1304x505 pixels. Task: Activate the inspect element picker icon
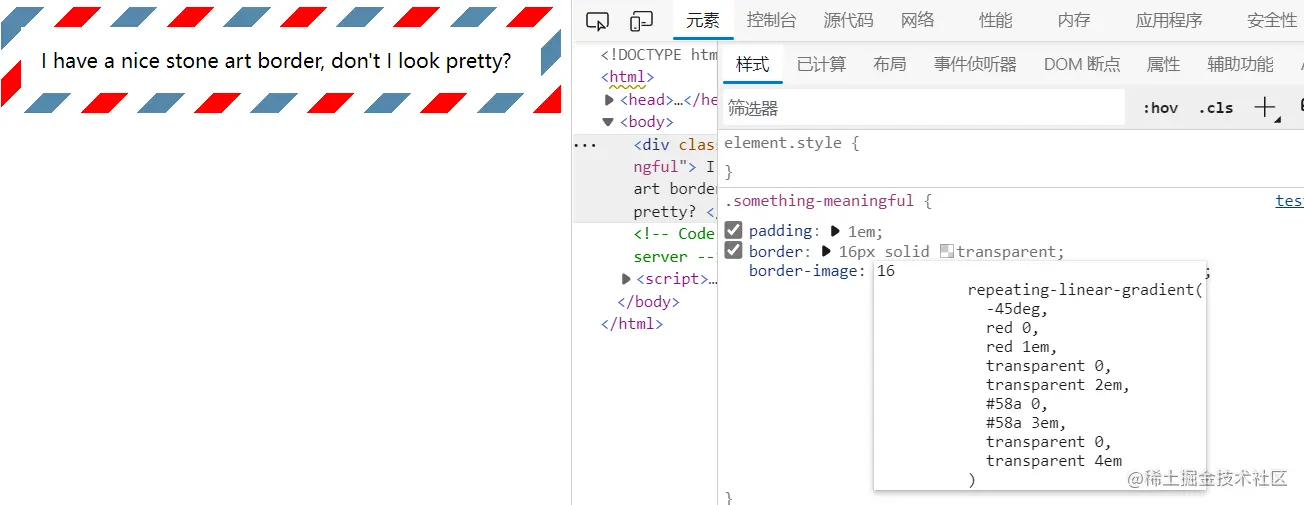tap(597, 21)
